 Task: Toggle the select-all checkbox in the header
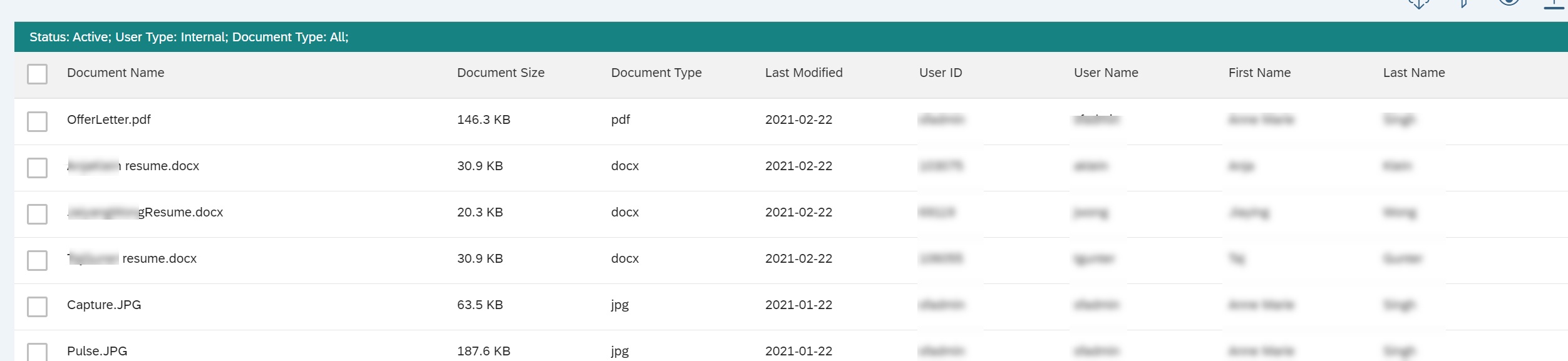pyautogui.click(x=38, y=74)
